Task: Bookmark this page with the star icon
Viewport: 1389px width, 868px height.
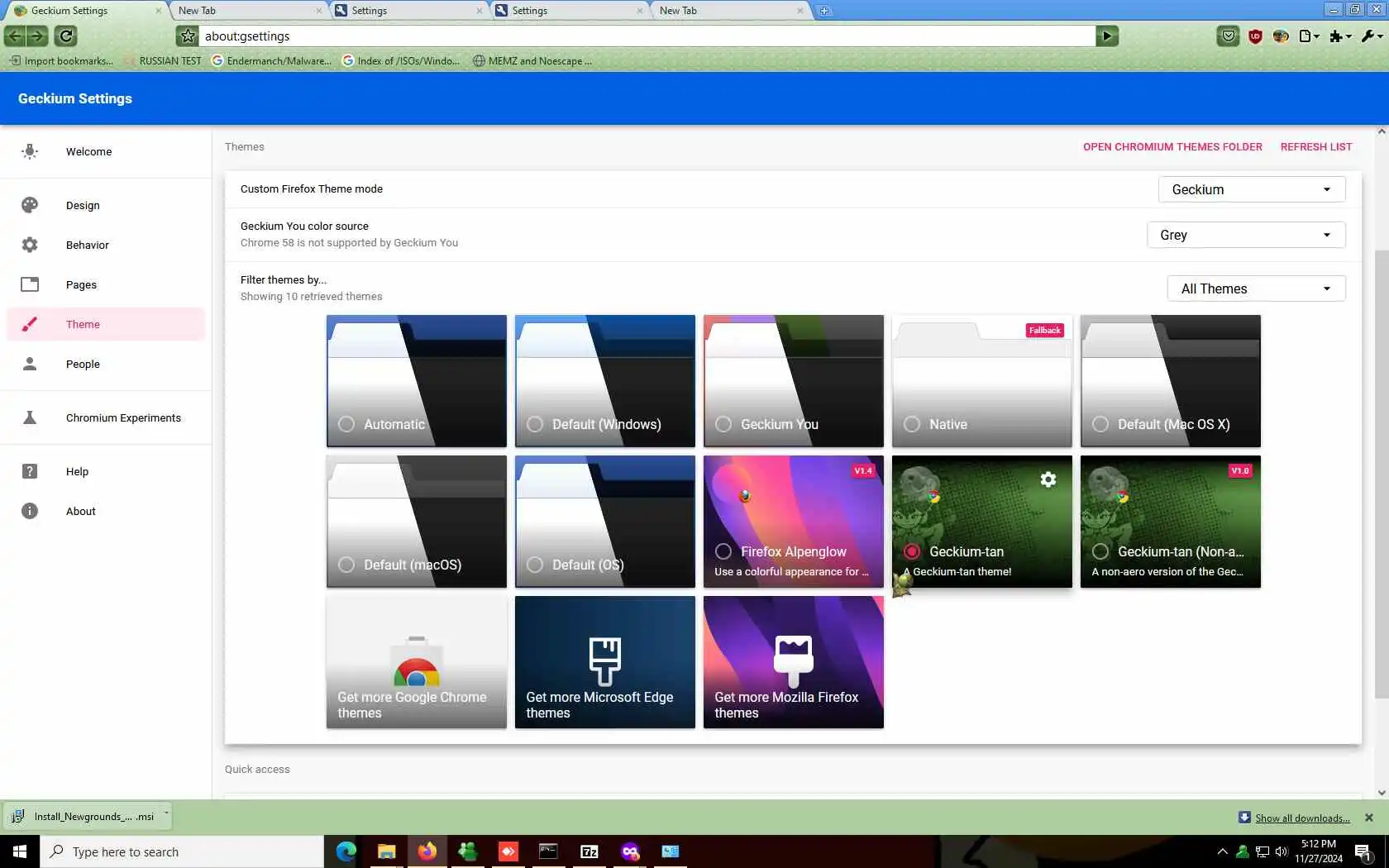Action: (x=188, y=36)
